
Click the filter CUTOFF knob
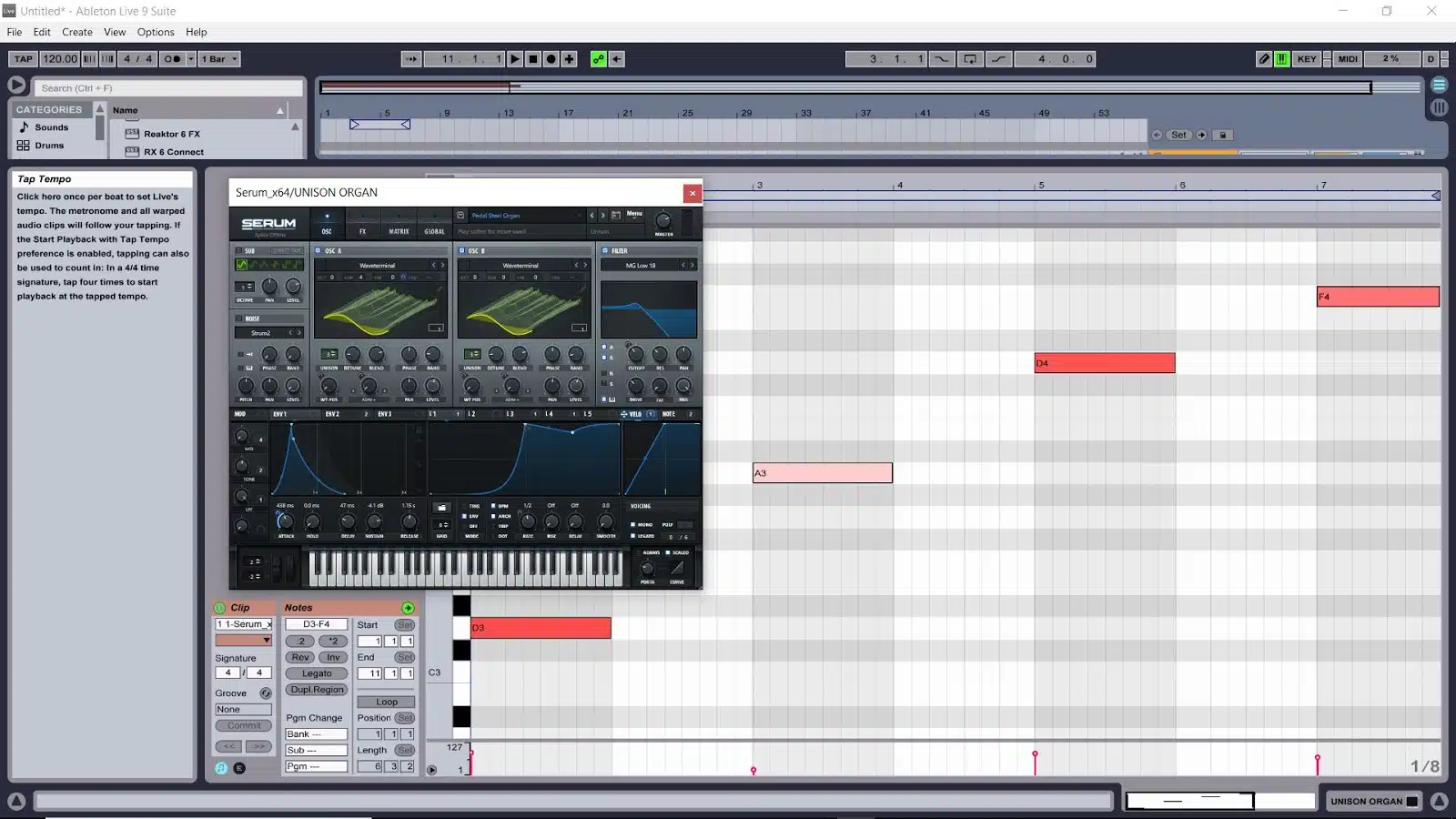(x=635, y=354)
